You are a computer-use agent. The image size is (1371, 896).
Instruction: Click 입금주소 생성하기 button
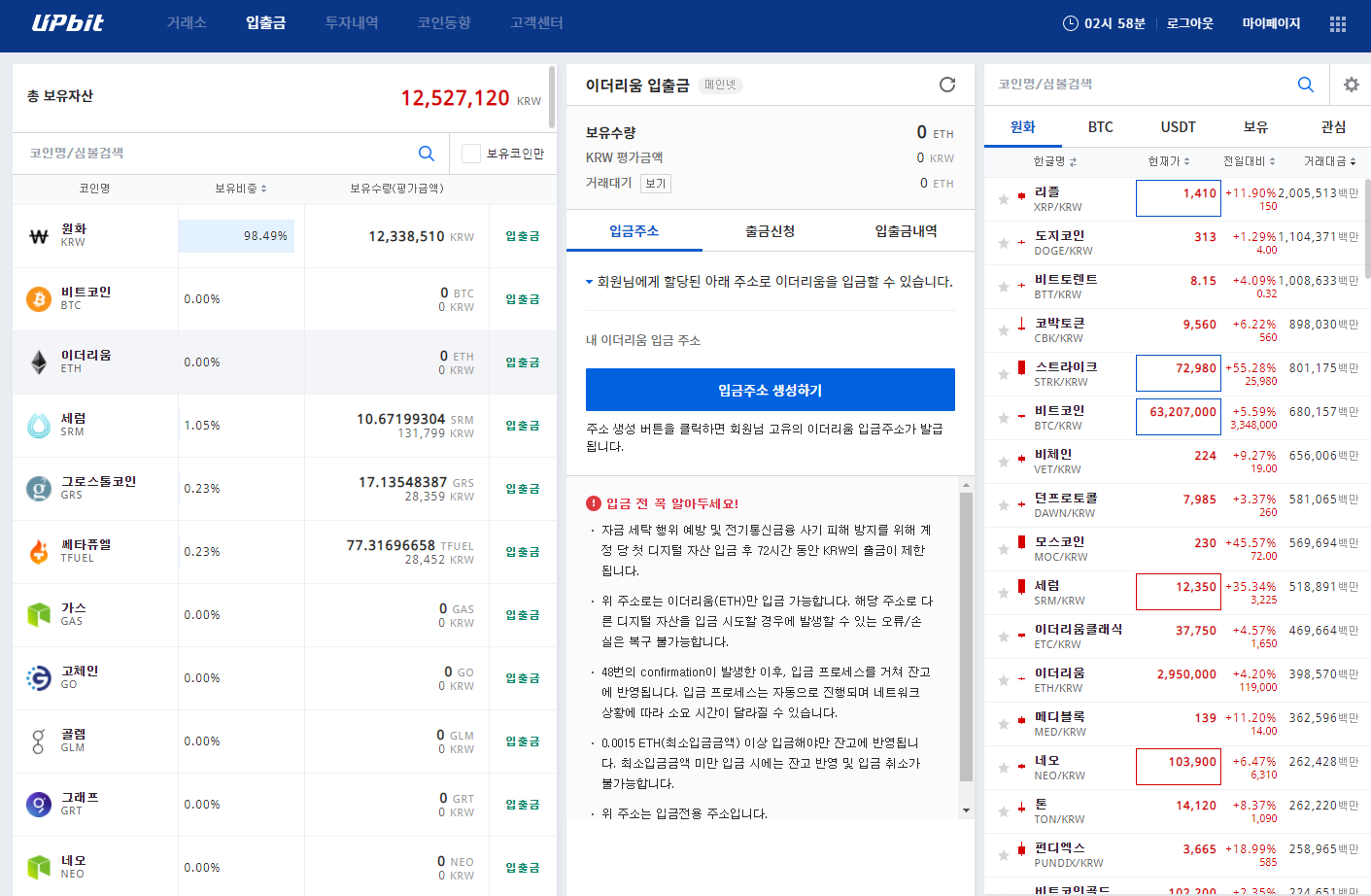coord(771,390)
